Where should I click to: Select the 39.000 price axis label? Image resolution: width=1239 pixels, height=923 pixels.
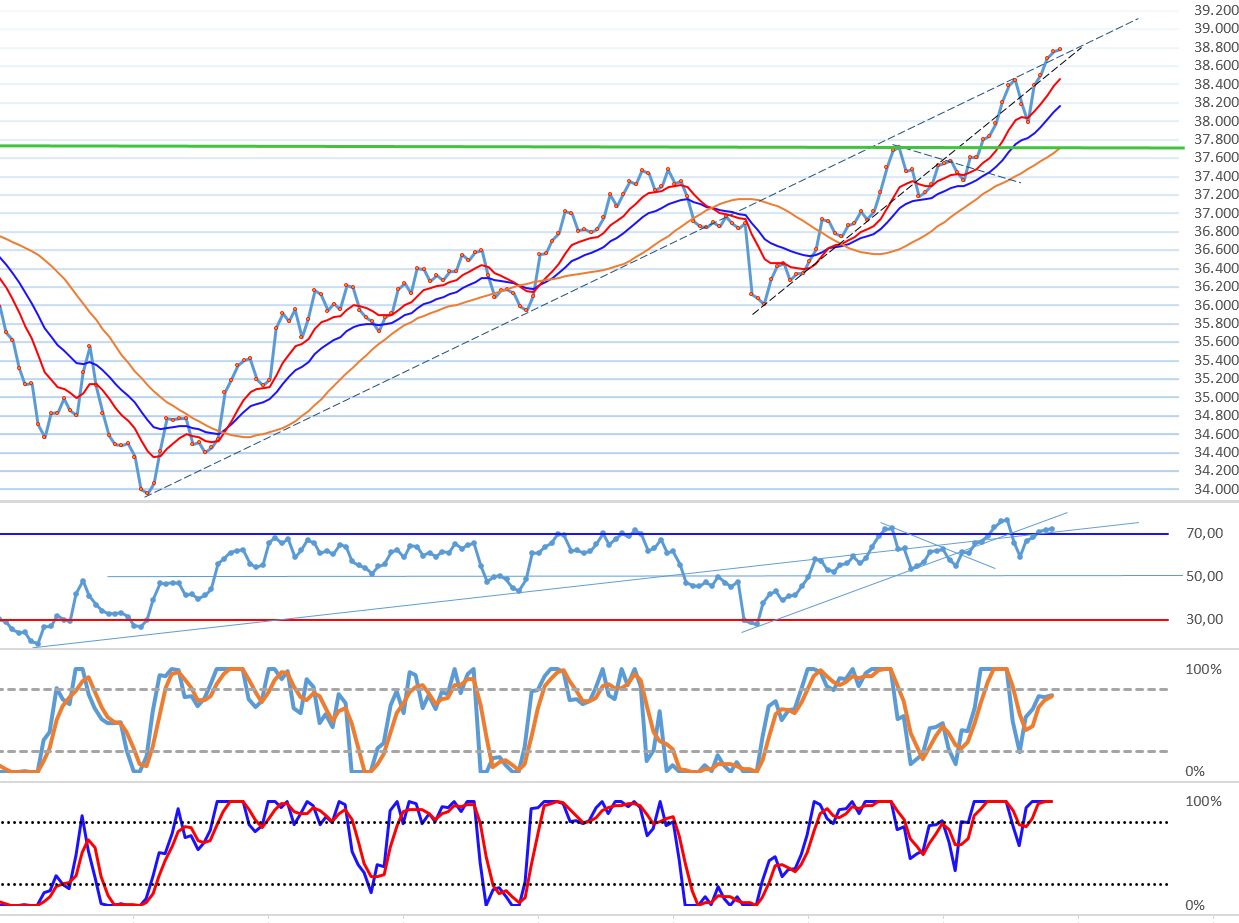pos(1218,29)
